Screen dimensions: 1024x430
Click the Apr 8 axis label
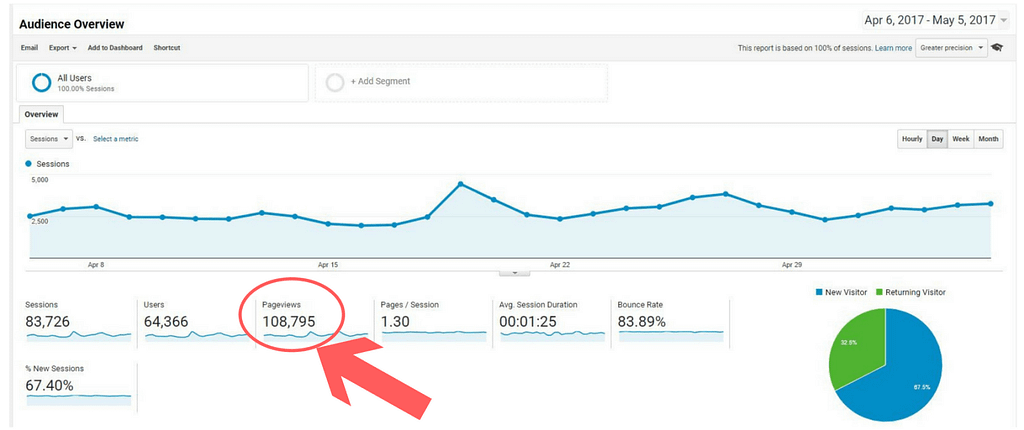pyautogui.click(x=96, y=265)
